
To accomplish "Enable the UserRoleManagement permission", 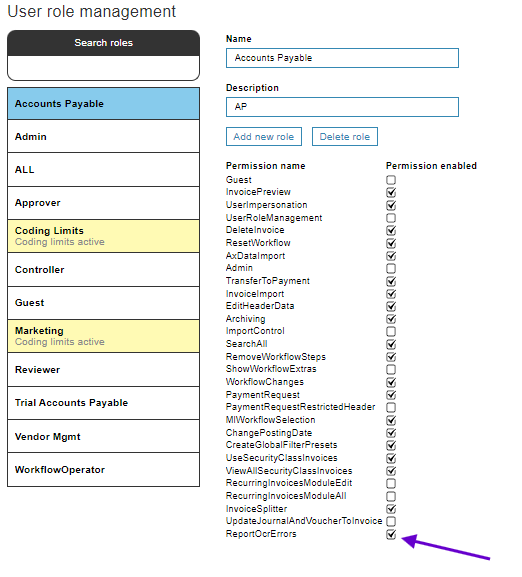I will (391, 218).
